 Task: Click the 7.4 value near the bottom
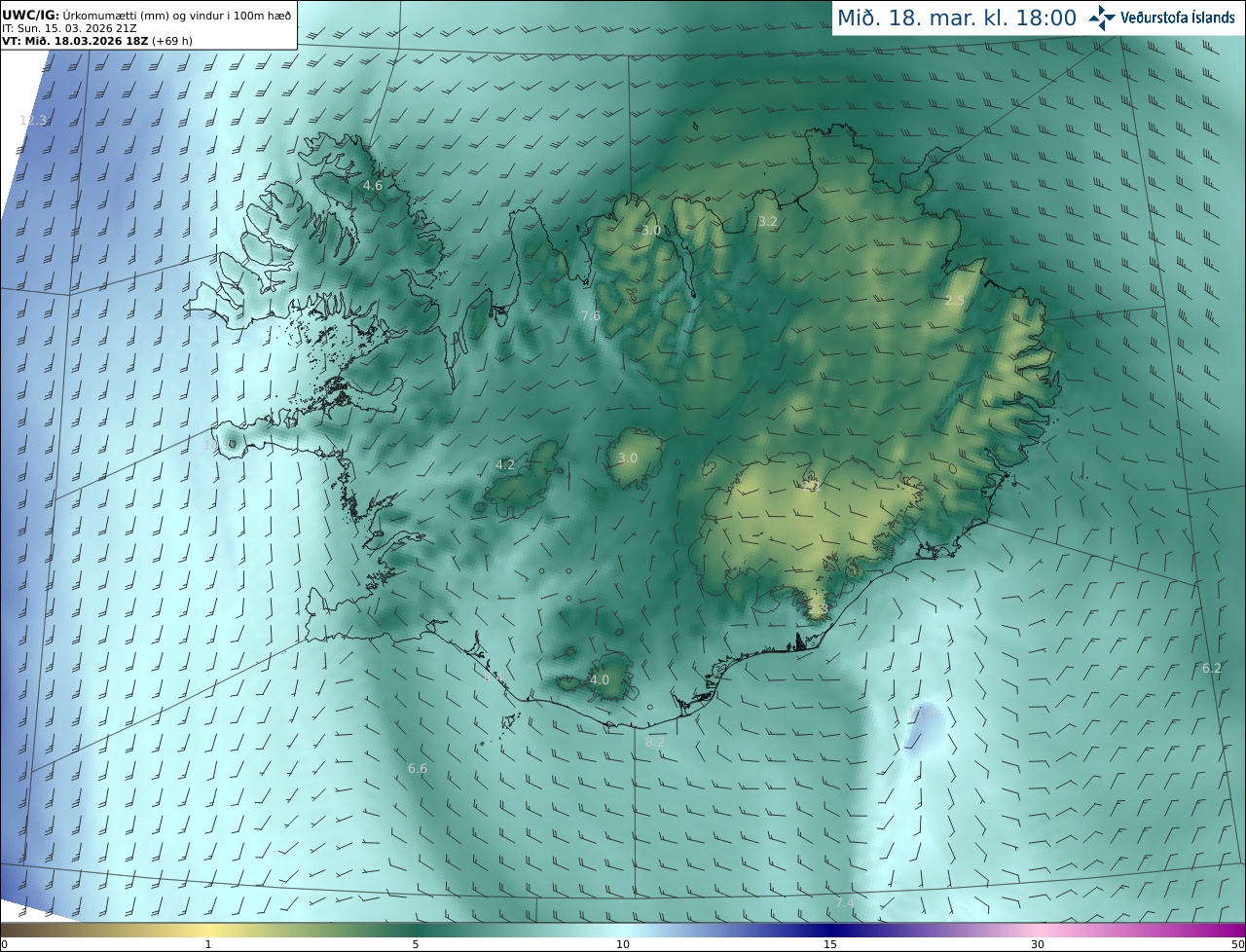coord(844,903)
